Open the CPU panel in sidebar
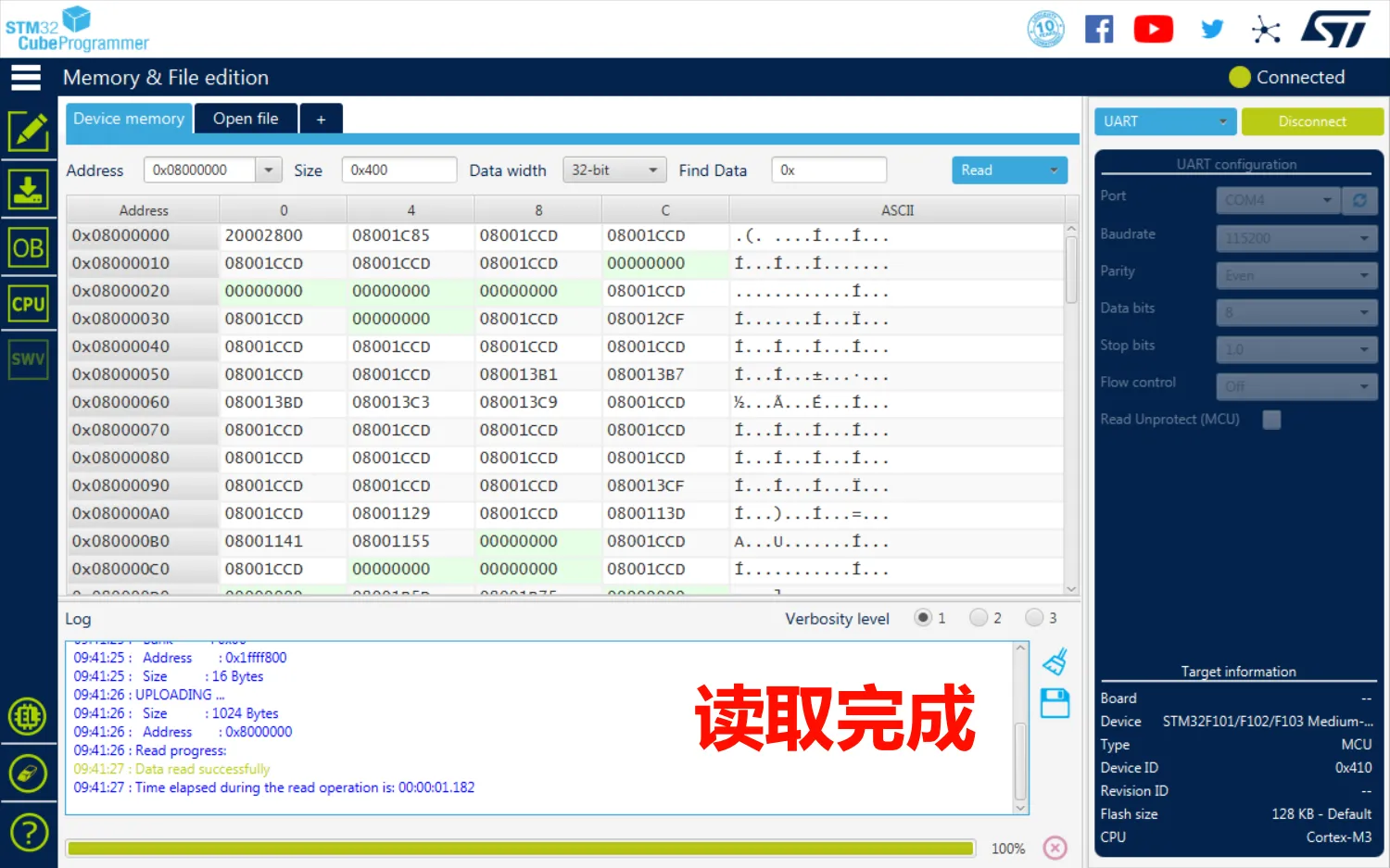The width and height of the screenshot is (1390, 868). tap(29, 304)
